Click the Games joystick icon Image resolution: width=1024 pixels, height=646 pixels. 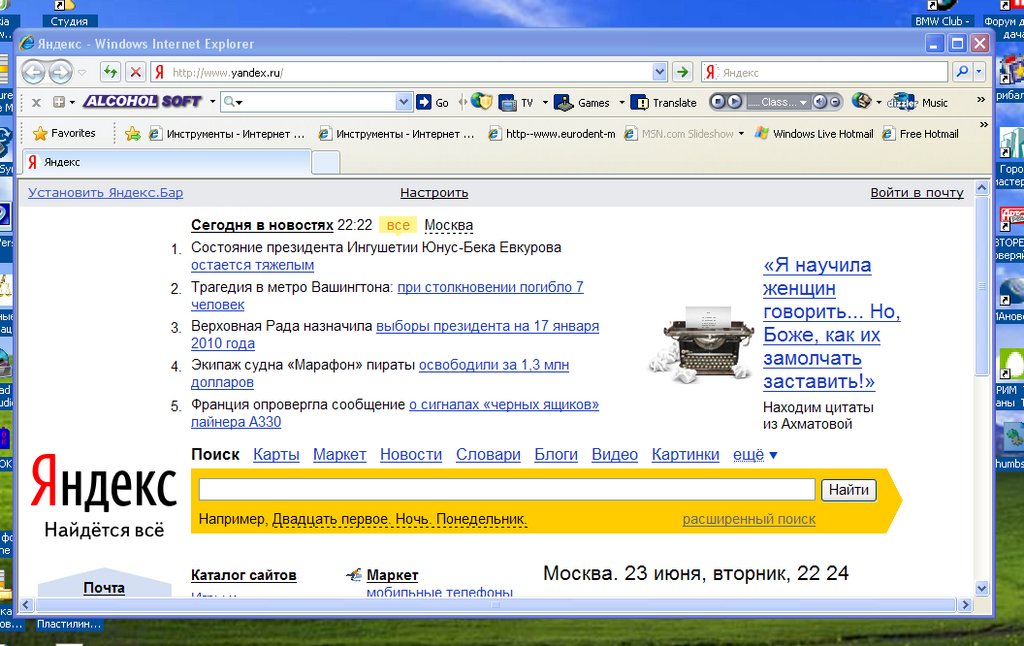tap(563, 103)
